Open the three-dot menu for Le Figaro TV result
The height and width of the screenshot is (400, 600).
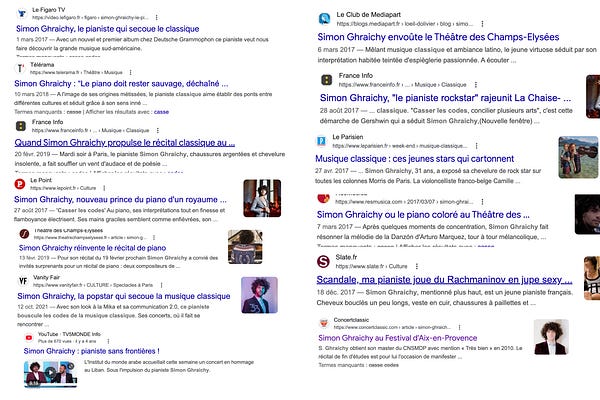157,17
